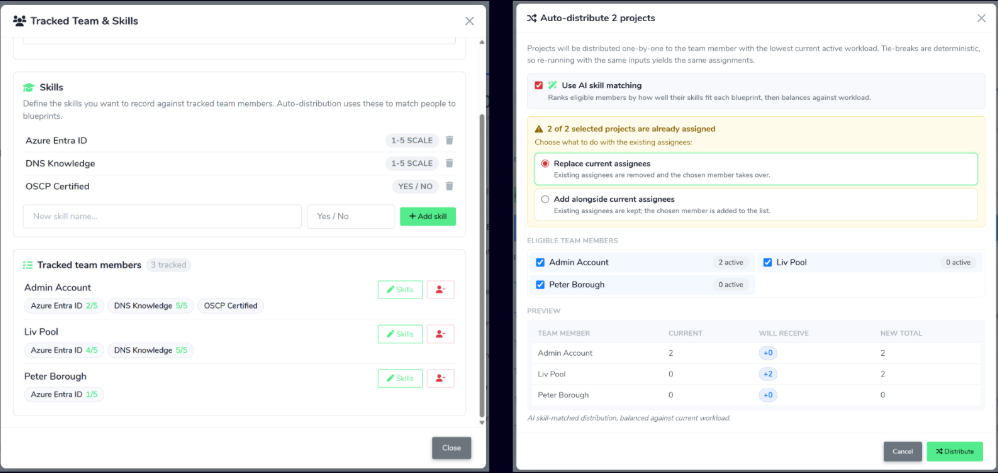Open the Yes / No skill type dropdown
Screen dimensions: 998x475
point(351,216)
